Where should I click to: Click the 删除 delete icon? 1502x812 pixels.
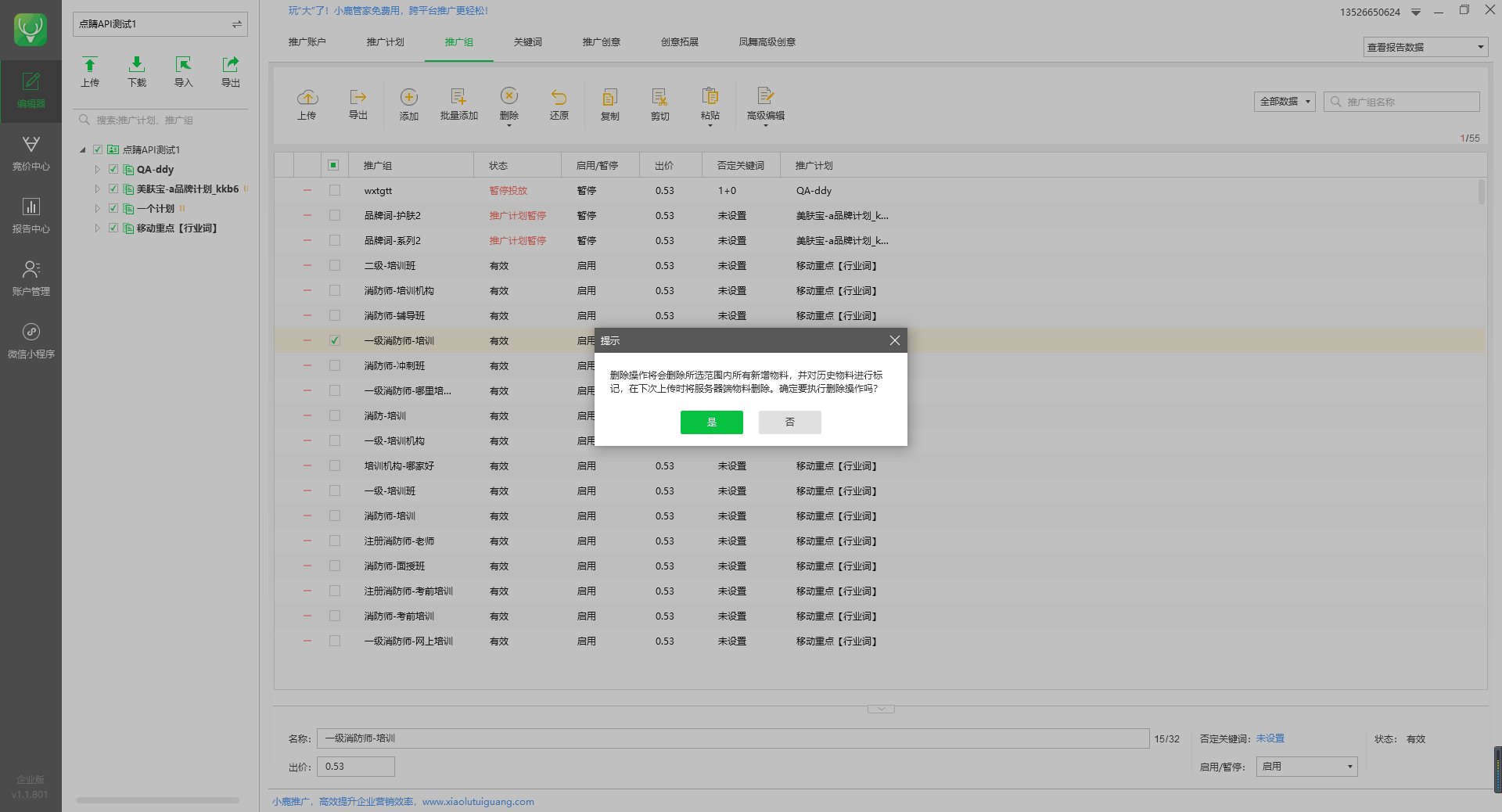pyautogui.click(x=509, y=96)
